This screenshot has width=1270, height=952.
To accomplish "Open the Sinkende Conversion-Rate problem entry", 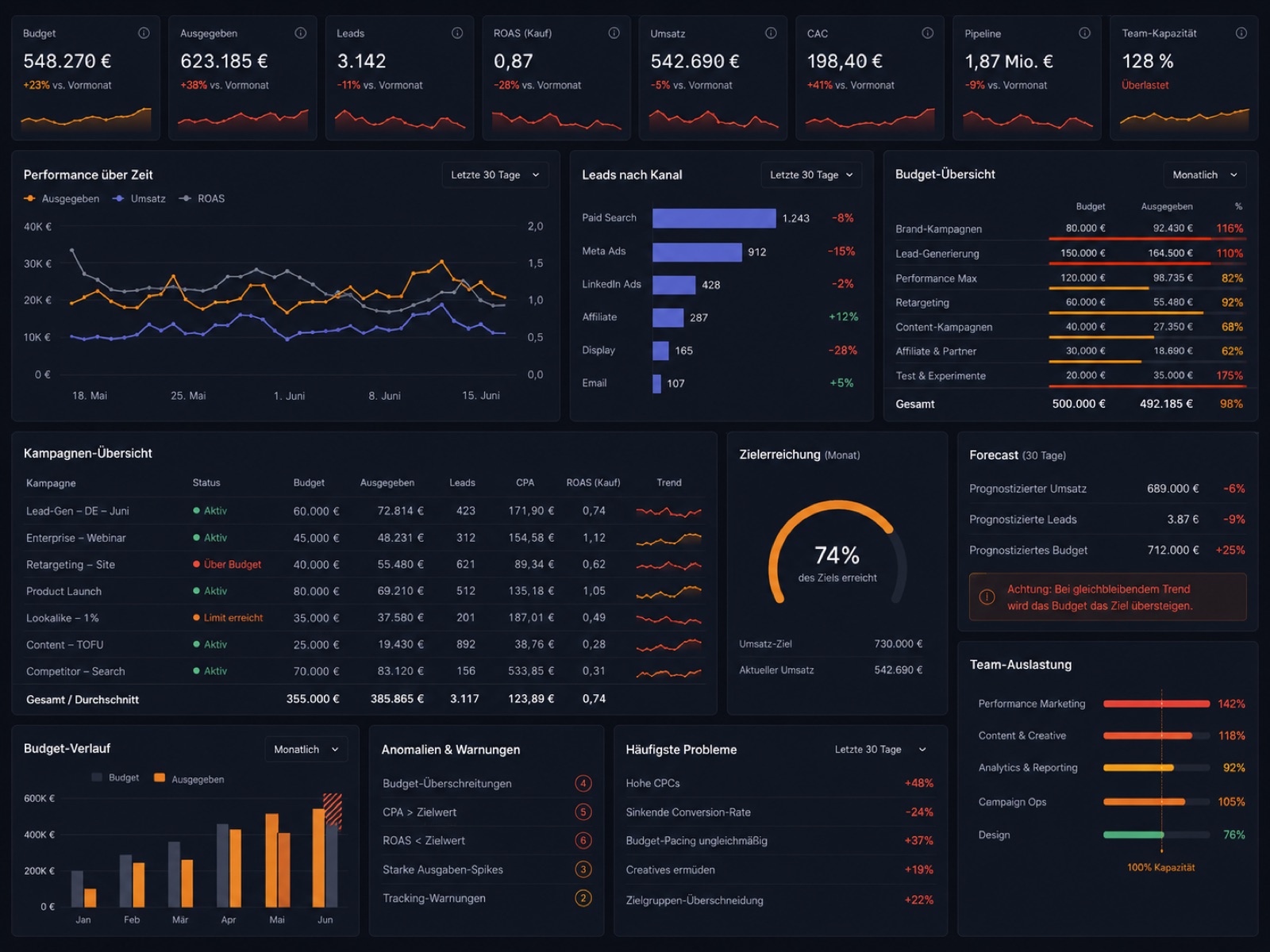I will (779, 812).
